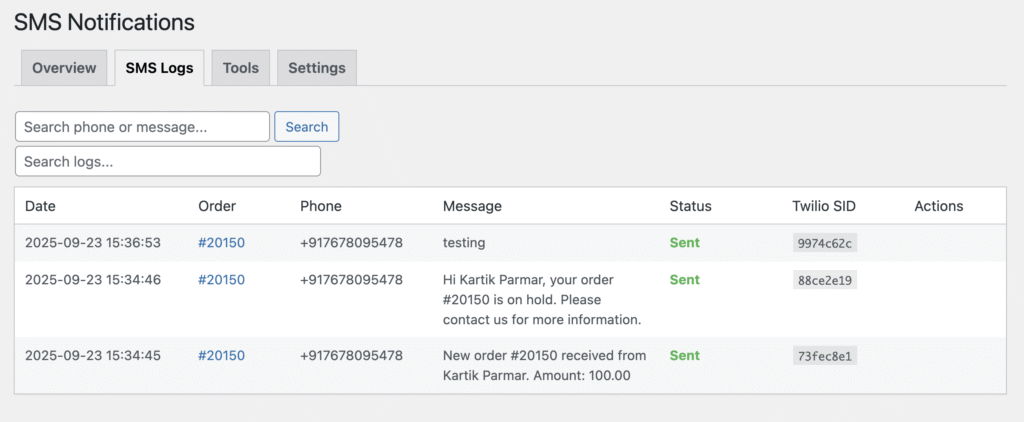Screen dimensions: 1024x422
Task: Select the Phone column header
Action: pos(321,206)
